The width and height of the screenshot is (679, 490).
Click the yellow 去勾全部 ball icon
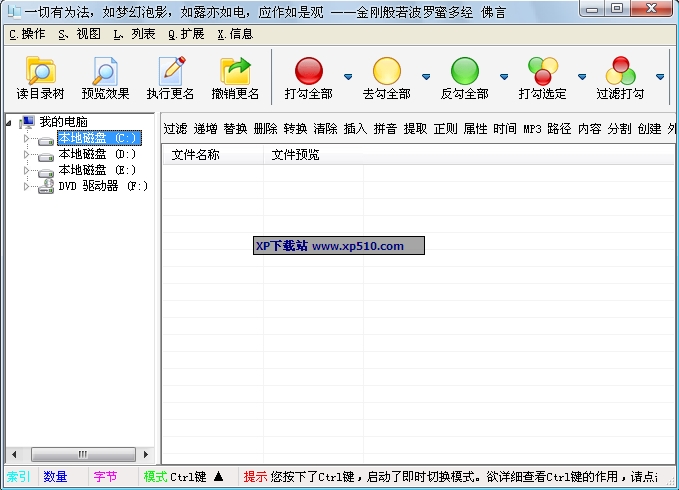pos(386,71)
